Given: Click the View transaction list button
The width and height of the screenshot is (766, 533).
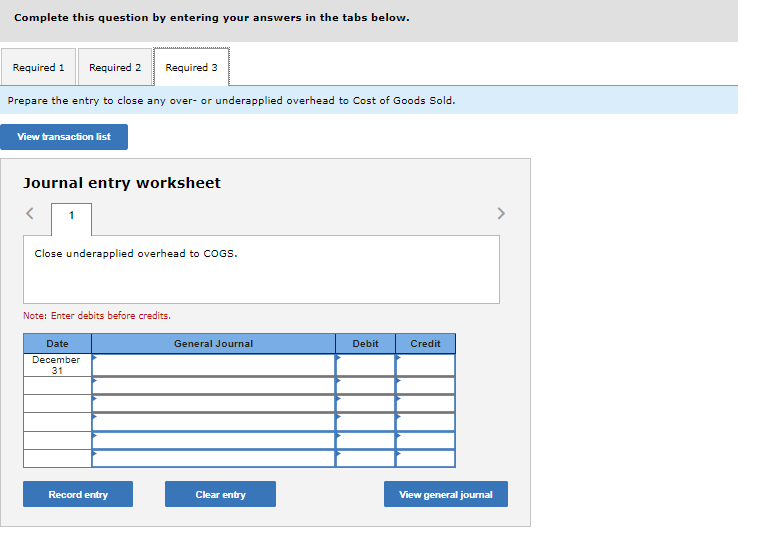Looking at the screenshot, I should tap(64, 137).
